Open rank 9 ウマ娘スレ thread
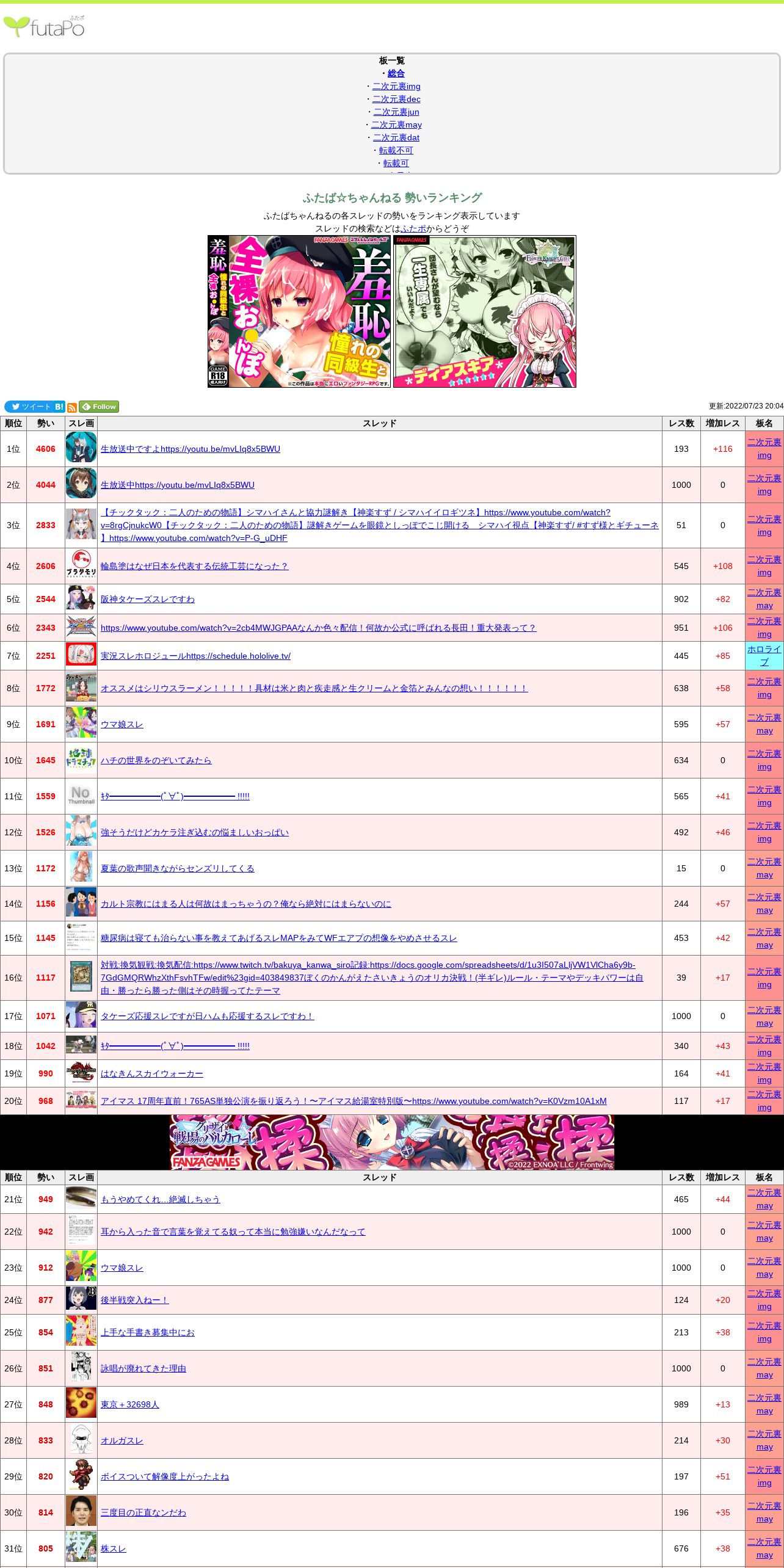The image size is (784, 1568). [x=122, y=724]
